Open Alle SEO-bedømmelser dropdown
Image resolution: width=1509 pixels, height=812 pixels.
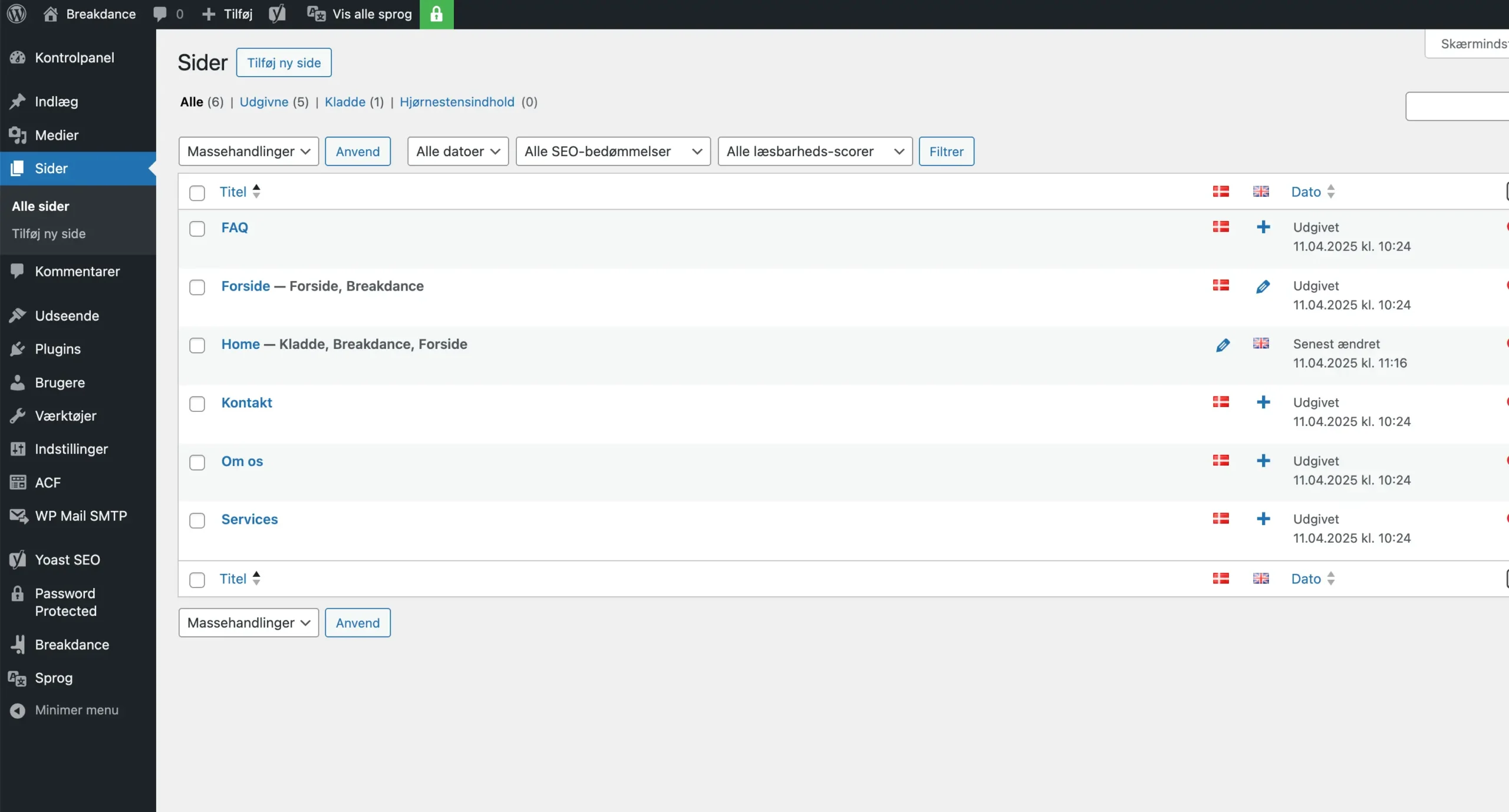point(612,151)
